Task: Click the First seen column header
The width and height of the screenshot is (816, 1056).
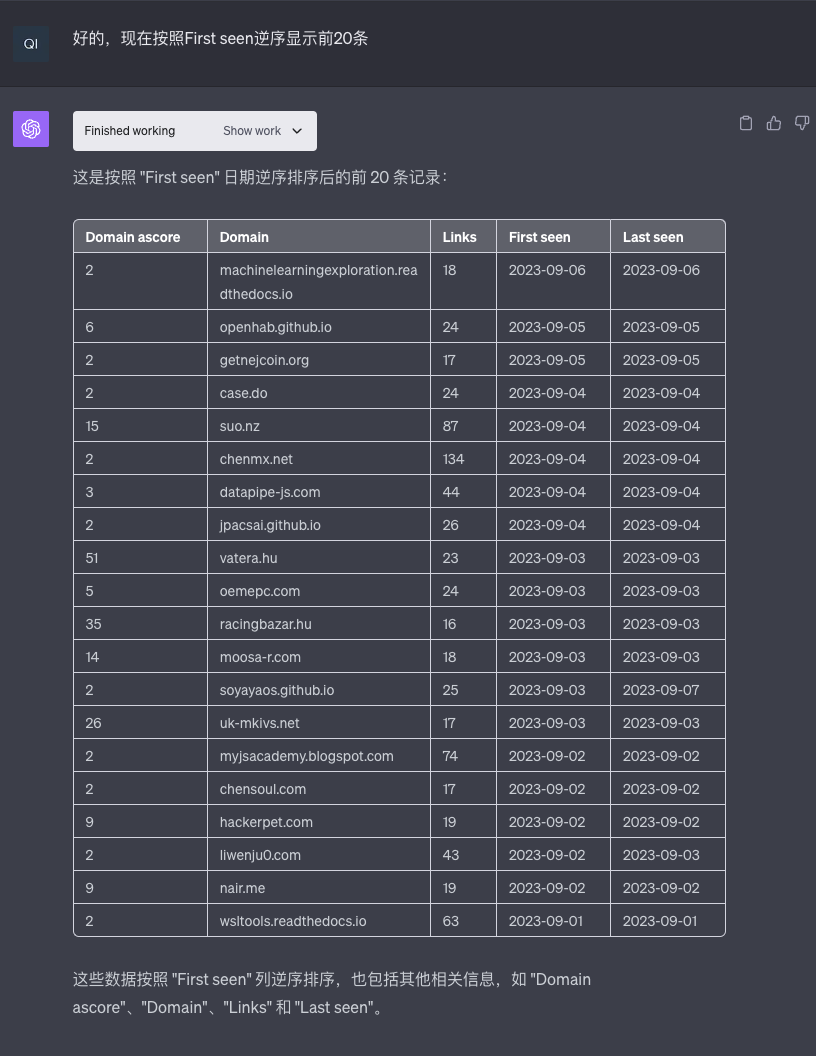Action: pyautogui.click(x=539, y=237)
